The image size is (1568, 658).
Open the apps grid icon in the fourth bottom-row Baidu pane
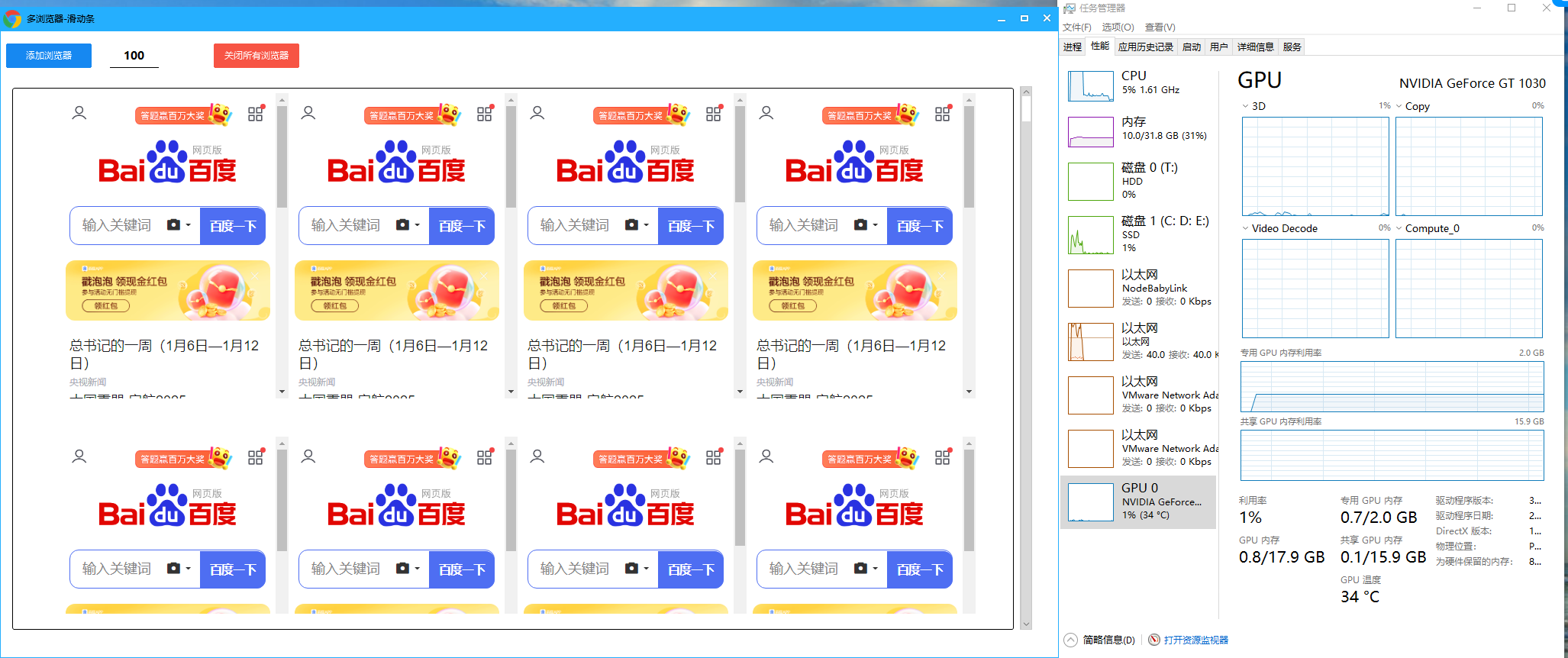[943, 456]
